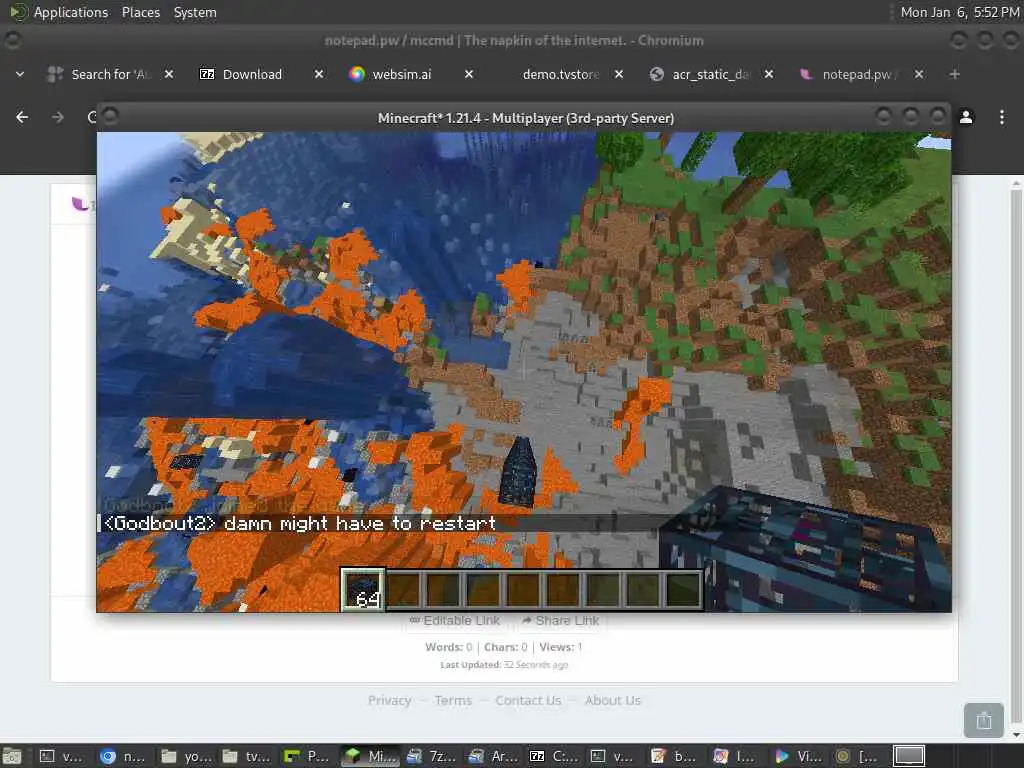The height and width of the screenshot is (768, 1024).
Task: Go forward in Chromium
Action: pos(58,117)
